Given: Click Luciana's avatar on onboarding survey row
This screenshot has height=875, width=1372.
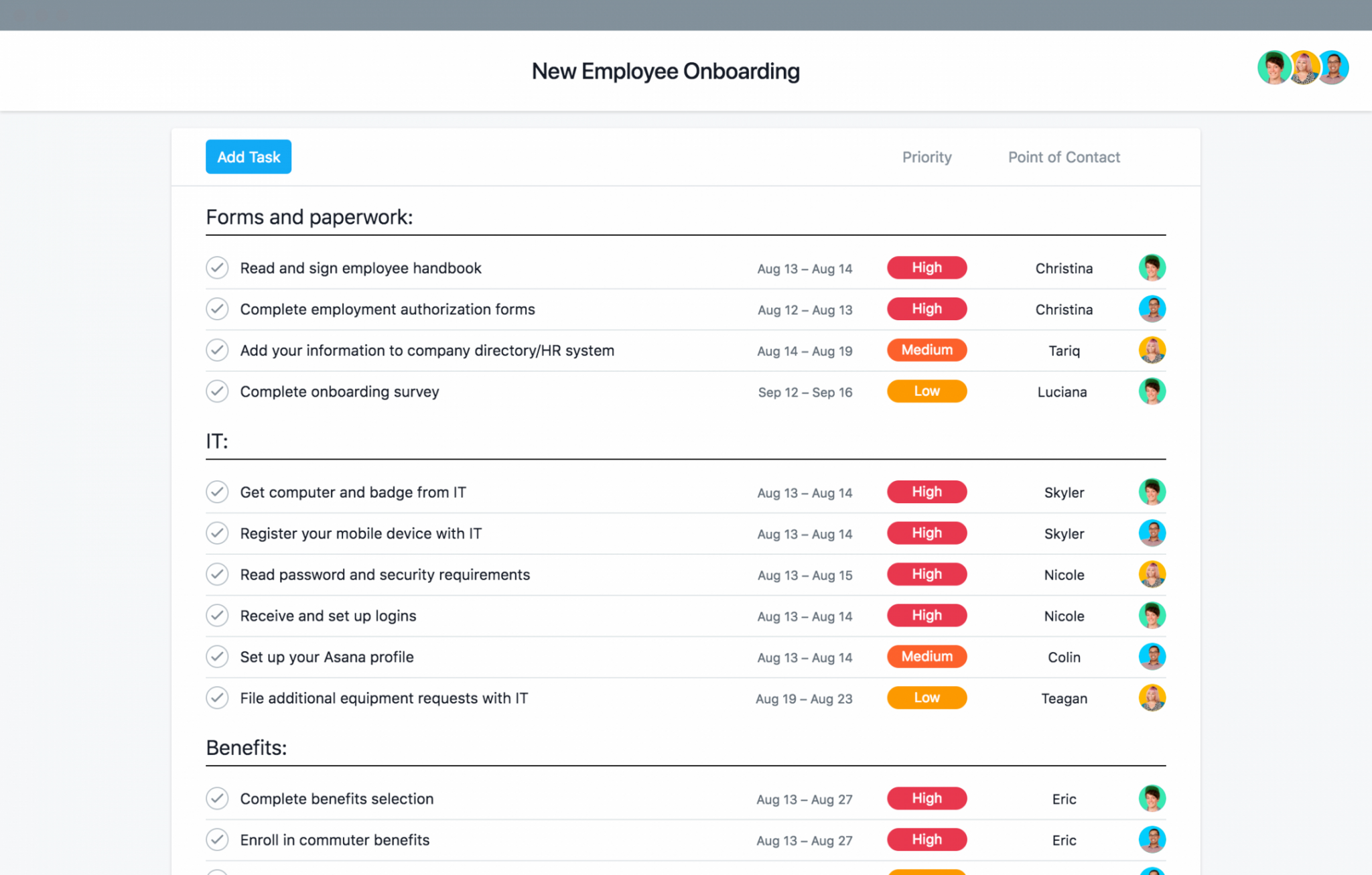Looking at the screenshot, I should tap(1152, 391).
